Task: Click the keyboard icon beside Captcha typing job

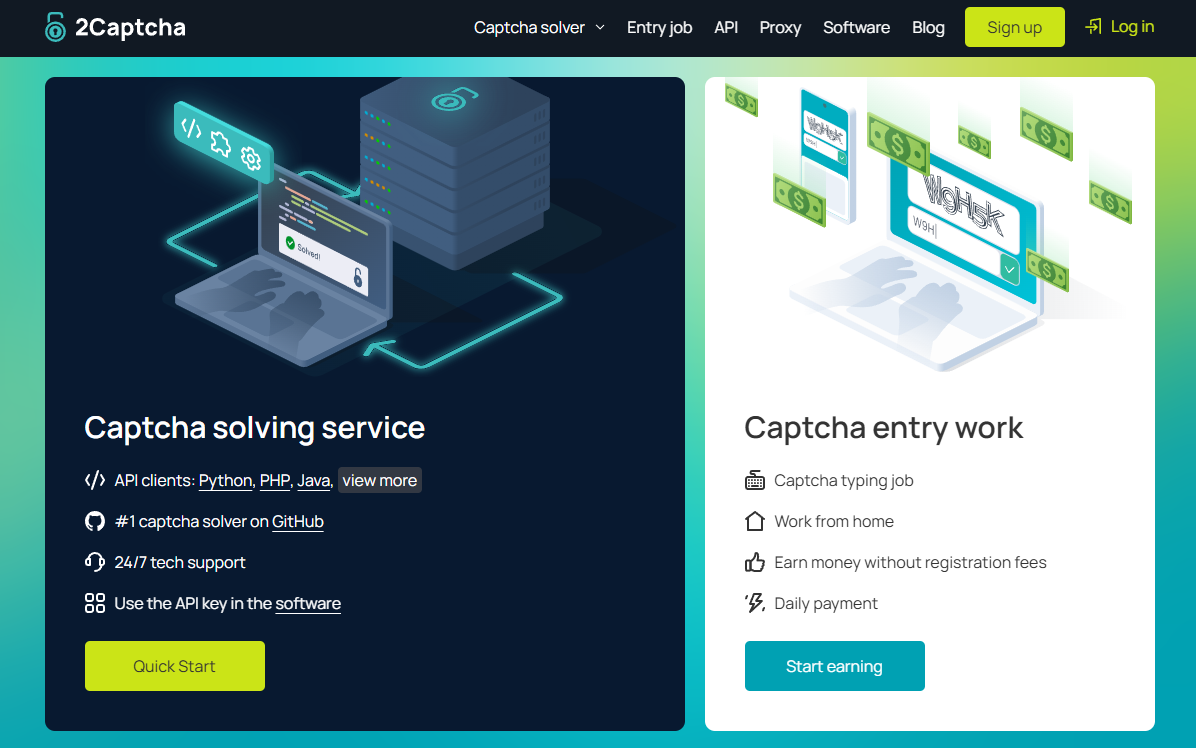Action: pyautogui.click(x=755, y=481)
